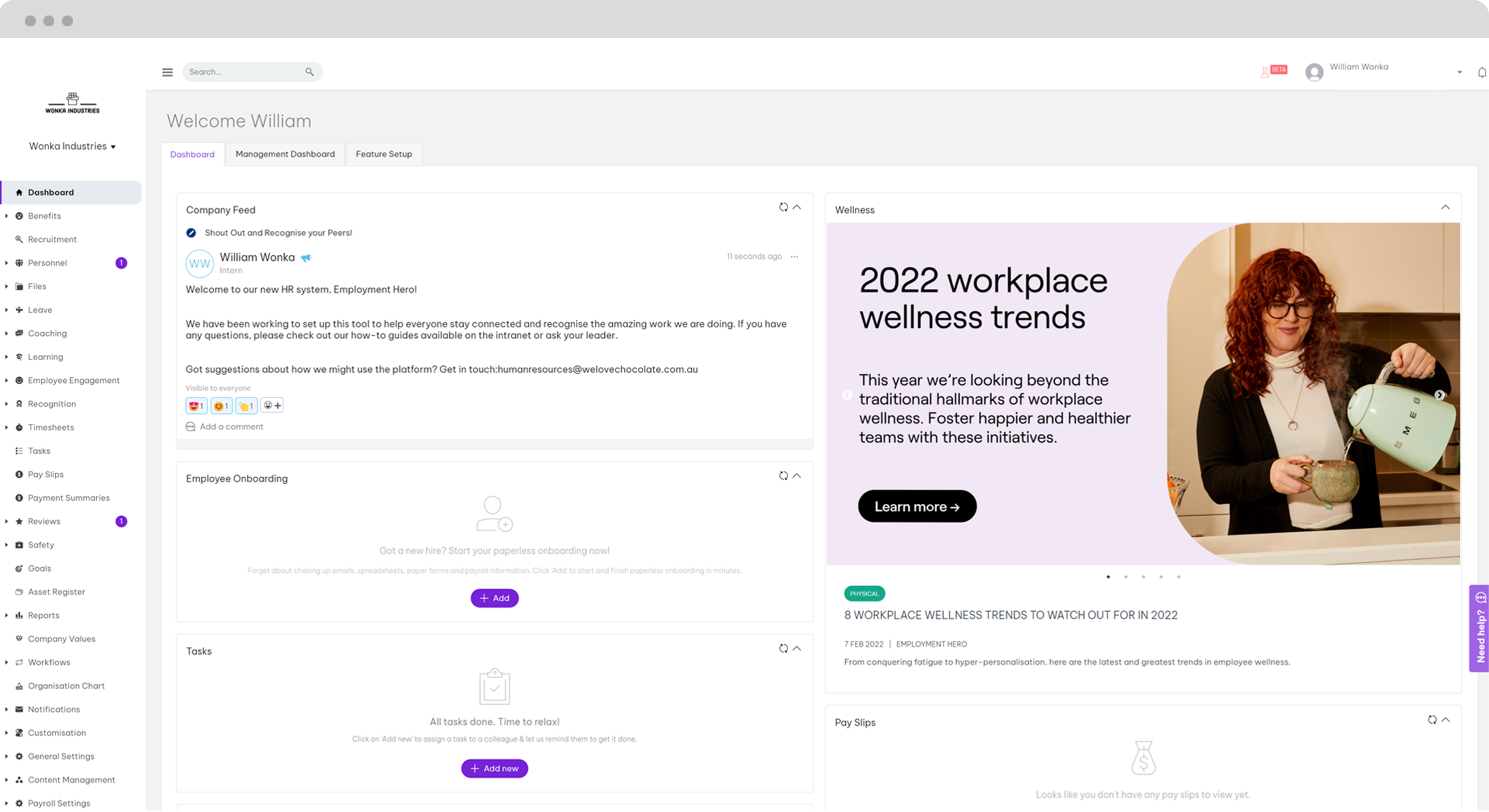This screenshot has height=812, width=1489.
Task: Click the Learn more button on the wellness banner
Action: pyautogui.click(x=916, y=506)
